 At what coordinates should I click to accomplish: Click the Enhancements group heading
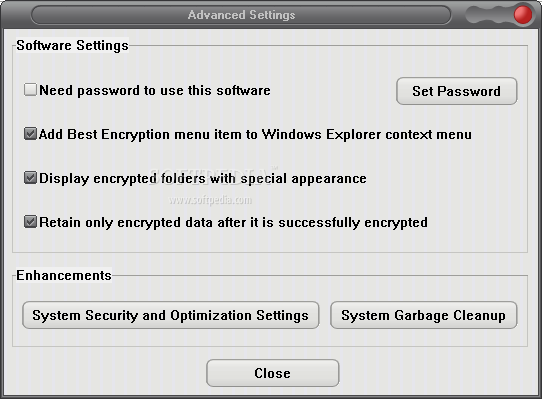point(64,275)
